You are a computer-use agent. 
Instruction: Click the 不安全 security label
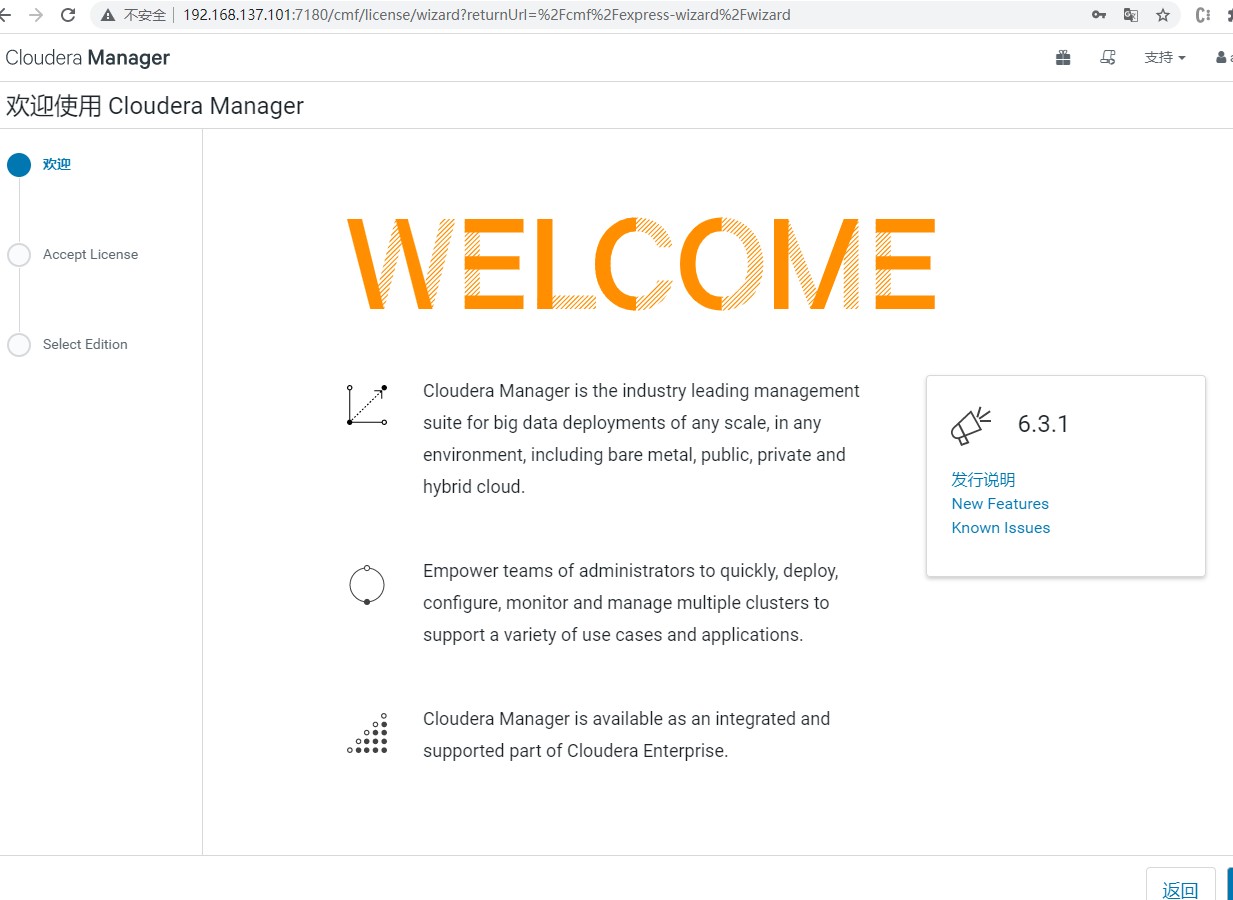tap(145, 15)
